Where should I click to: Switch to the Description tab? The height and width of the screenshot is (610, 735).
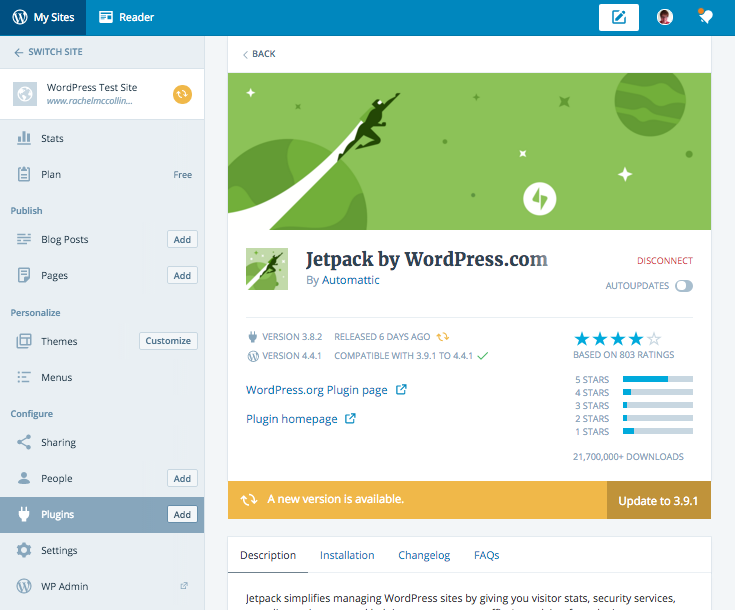pos(268,555)
